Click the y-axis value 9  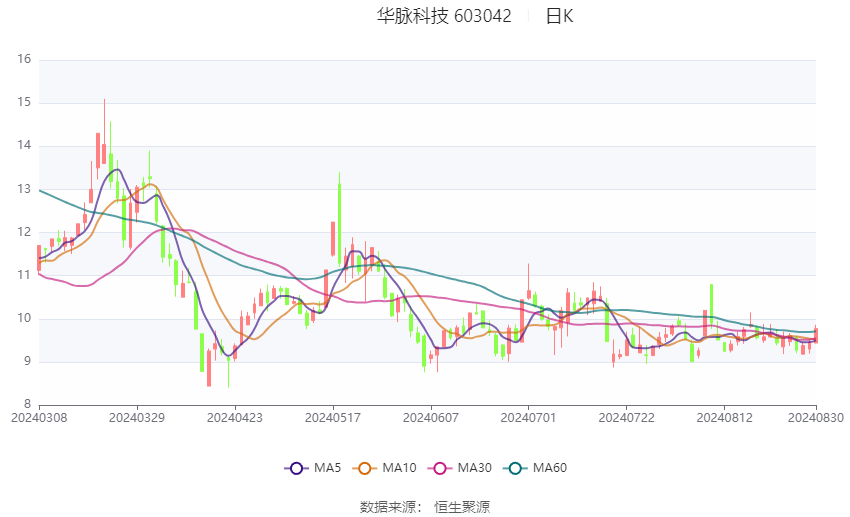coord(27,361)
